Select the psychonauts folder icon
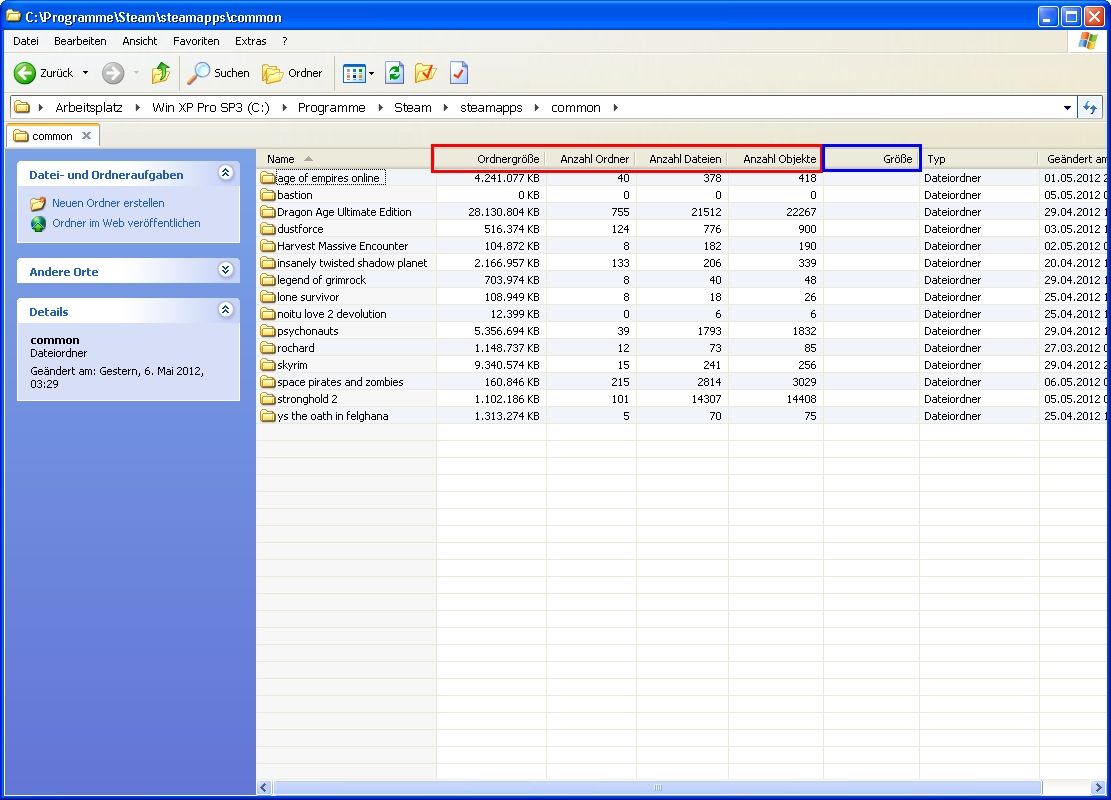Image resolution: width=1111 pixels, height=800 pixels. click(267, 331)
